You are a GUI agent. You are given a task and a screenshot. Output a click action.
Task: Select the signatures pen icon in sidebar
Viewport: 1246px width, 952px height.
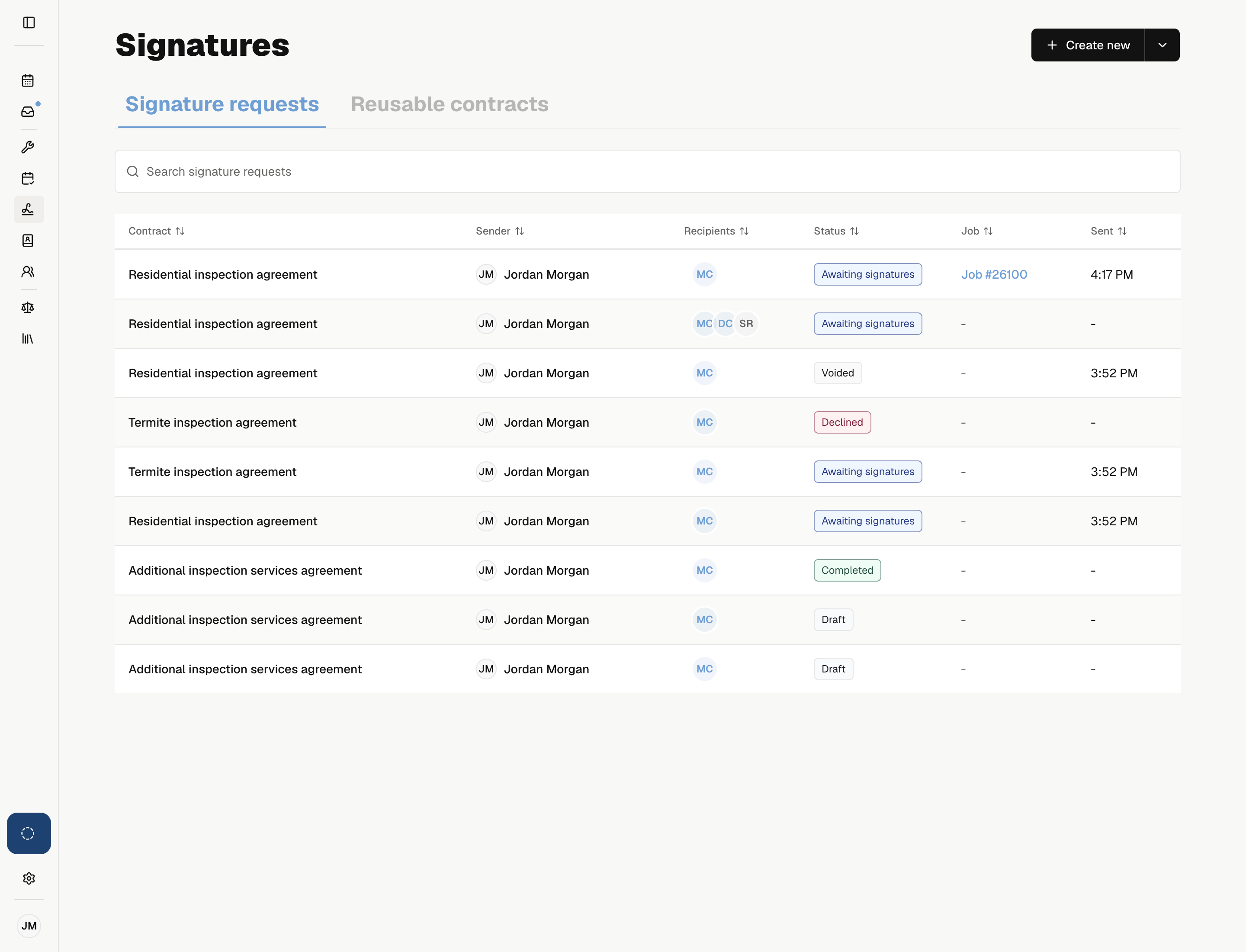point(28,210)
